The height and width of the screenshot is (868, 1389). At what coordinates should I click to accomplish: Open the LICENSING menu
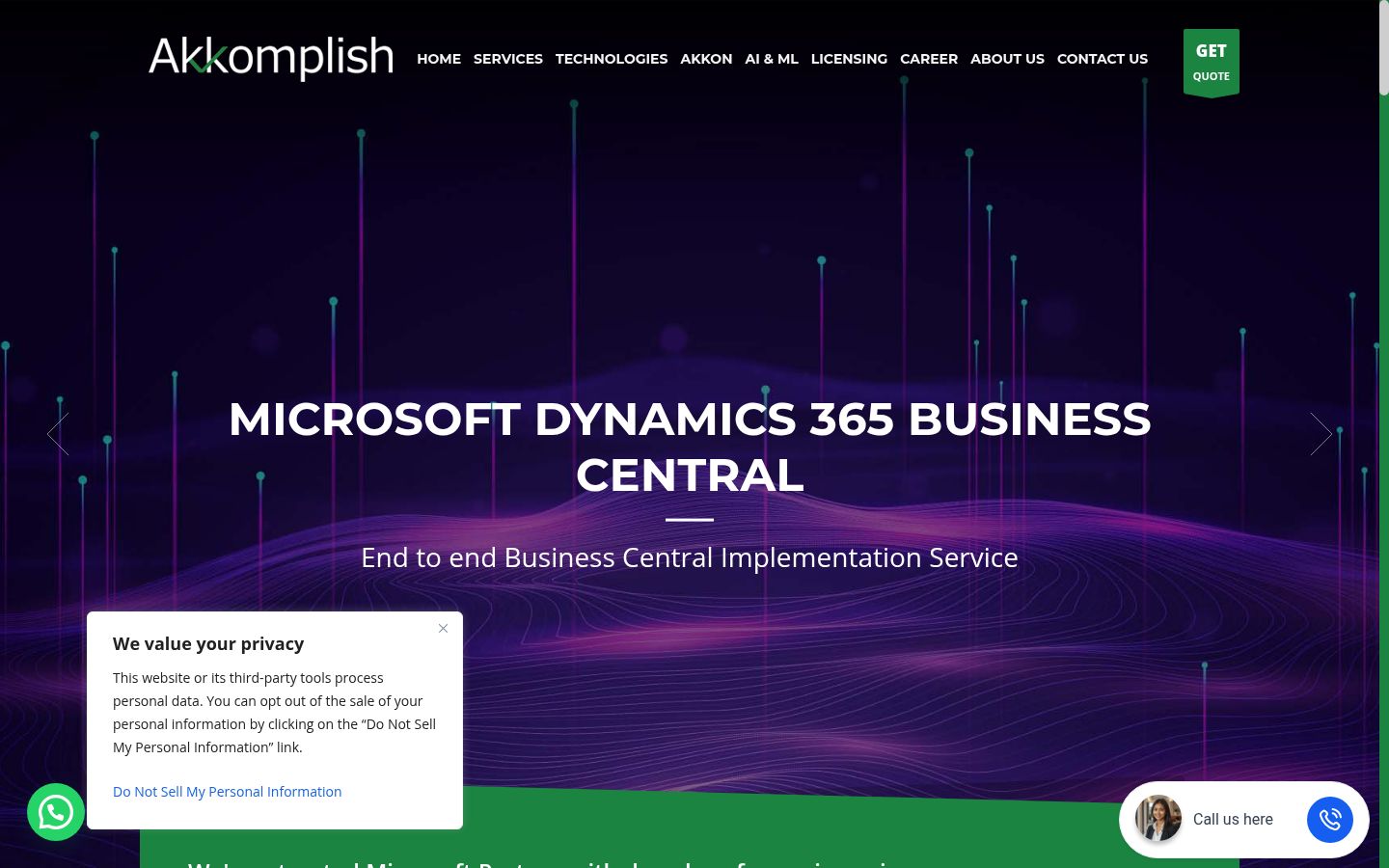[849, 59]
